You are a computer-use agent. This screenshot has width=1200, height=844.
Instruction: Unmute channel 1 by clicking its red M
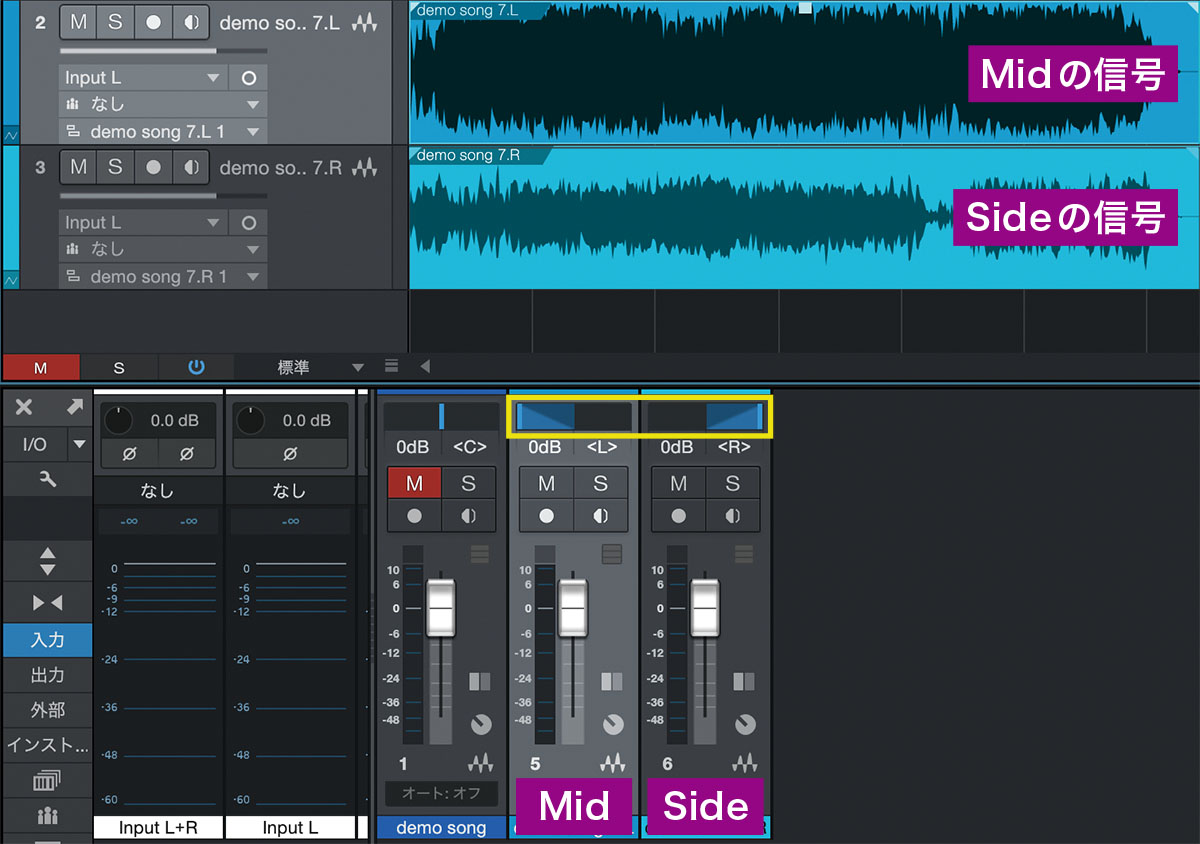(x=414, y=483)
